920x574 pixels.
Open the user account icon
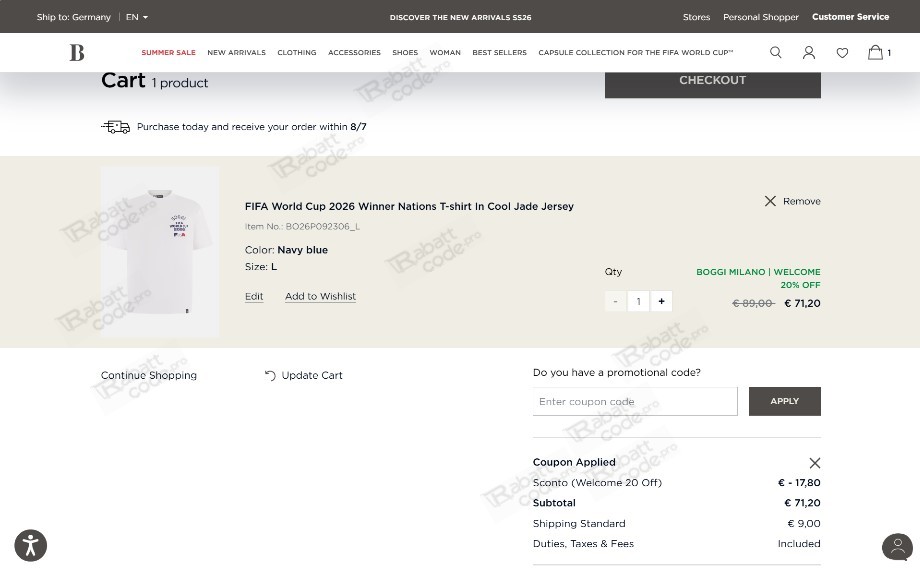[809, 53]
